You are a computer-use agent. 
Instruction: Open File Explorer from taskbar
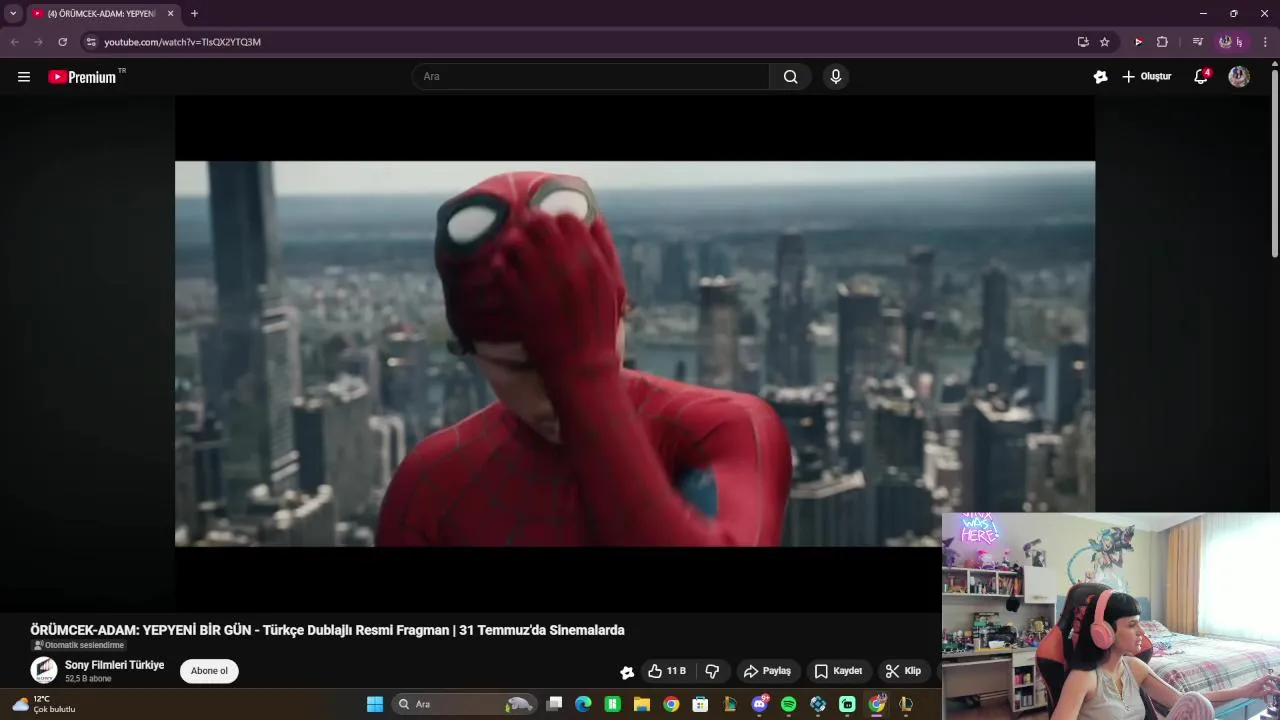tap(642, 704)
